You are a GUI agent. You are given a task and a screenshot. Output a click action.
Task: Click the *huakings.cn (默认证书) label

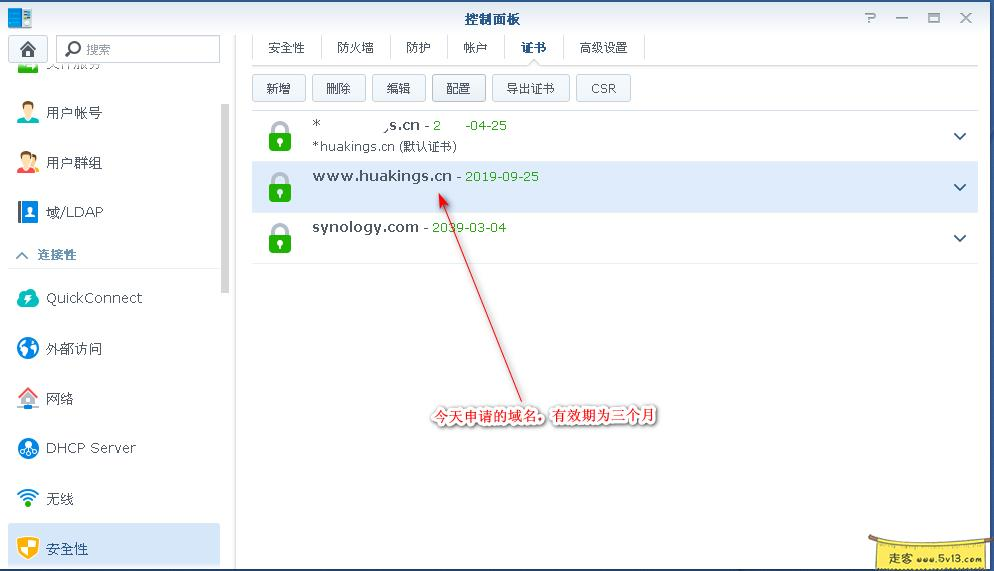tap(384, 146)
